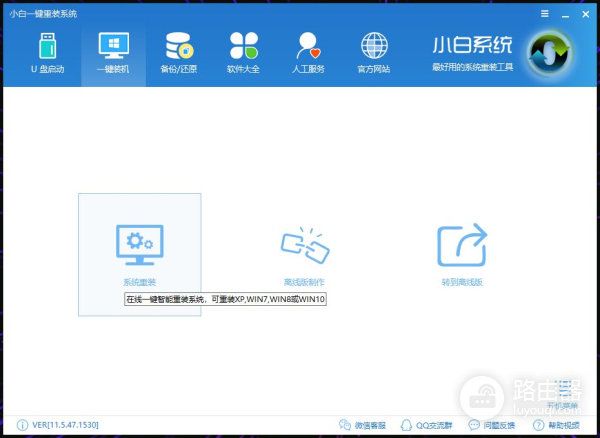Viewport: 600px width, 438px height.
Task: Minimize the 小白一键重装系统 window
Action: (x=565, y=15)
